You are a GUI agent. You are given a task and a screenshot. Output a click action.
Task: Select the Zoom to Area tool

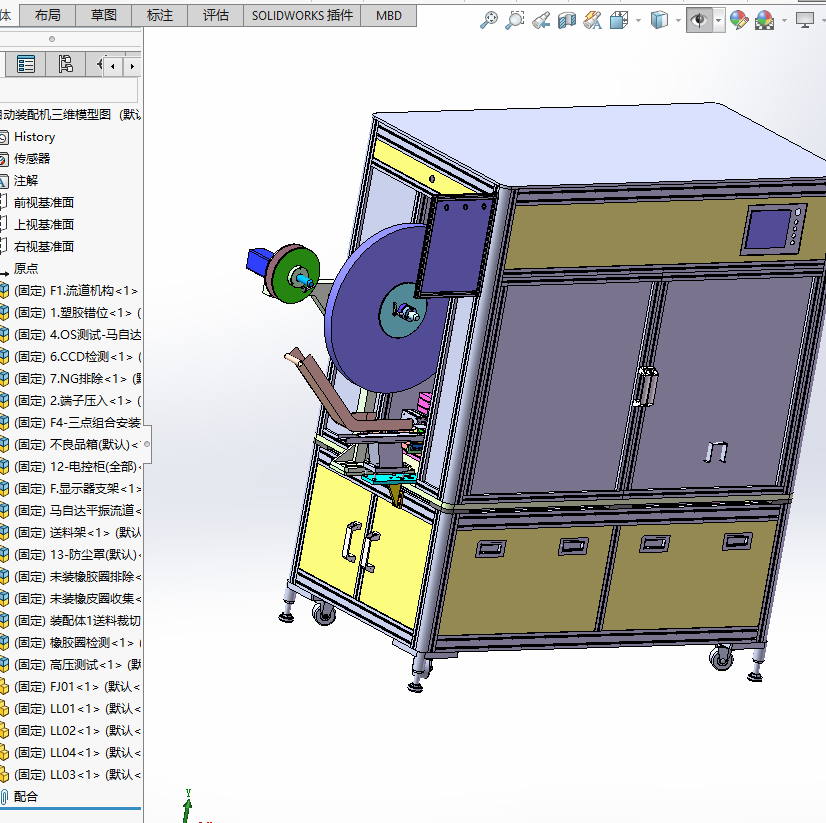click(x=515, y=20)
